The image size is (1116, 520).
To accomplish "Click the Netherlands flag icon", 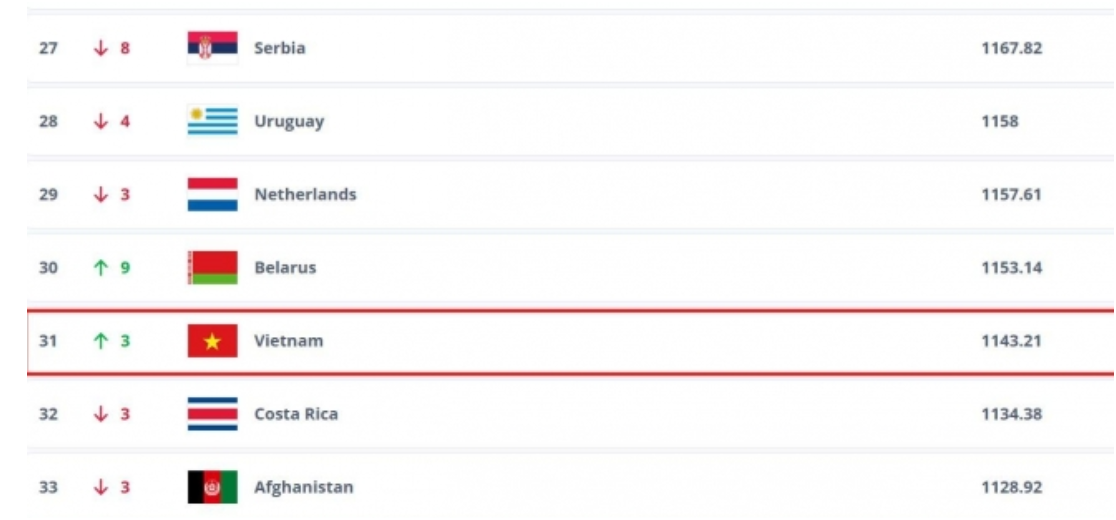I will pyautogui.click(x=212, y=194).
